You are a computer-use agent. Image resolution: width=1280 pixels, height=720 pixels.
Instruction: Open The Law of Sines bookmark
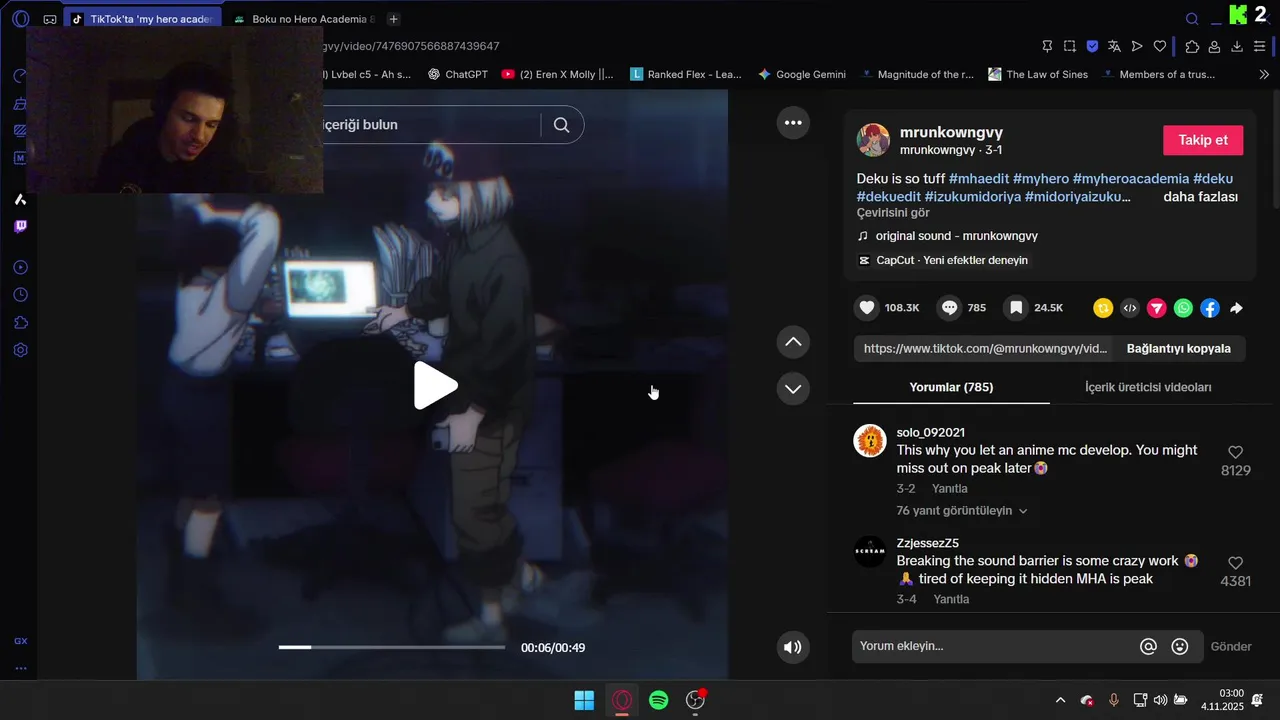point(1038,74)
